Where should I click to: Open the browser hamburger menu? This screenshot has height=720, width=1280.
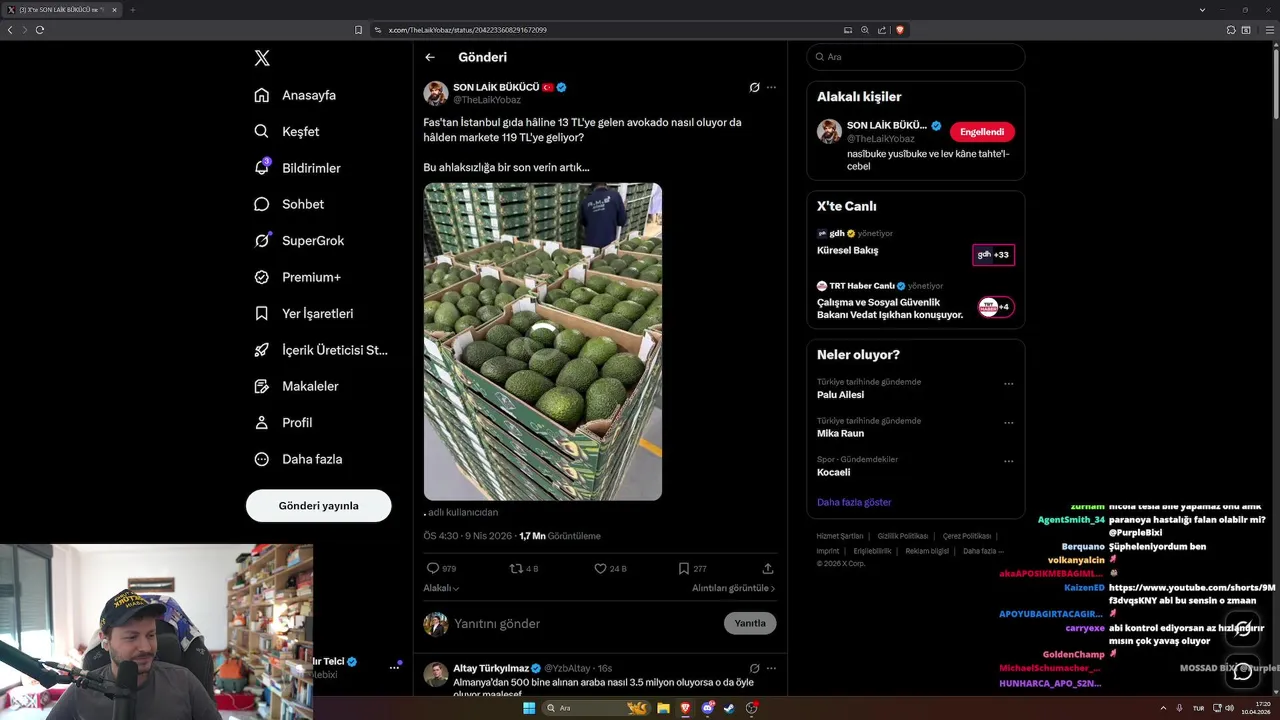coord(1271,30)
